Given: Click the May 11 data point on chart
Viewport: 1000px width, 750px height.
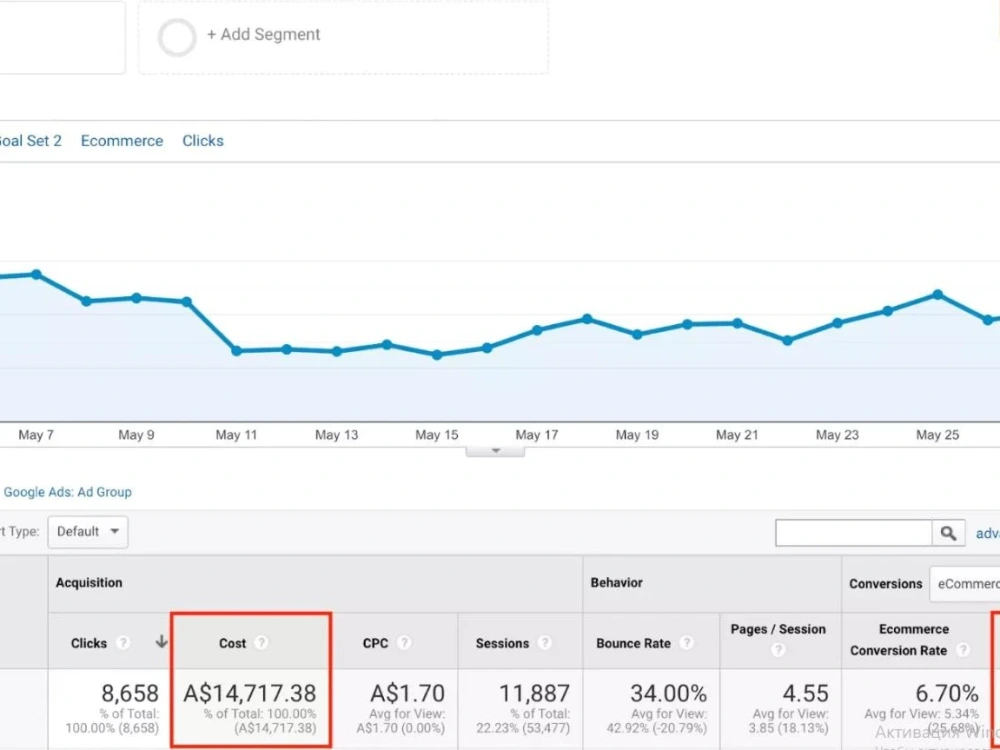Looking at the screenshot, I should (x=237, y=351).
